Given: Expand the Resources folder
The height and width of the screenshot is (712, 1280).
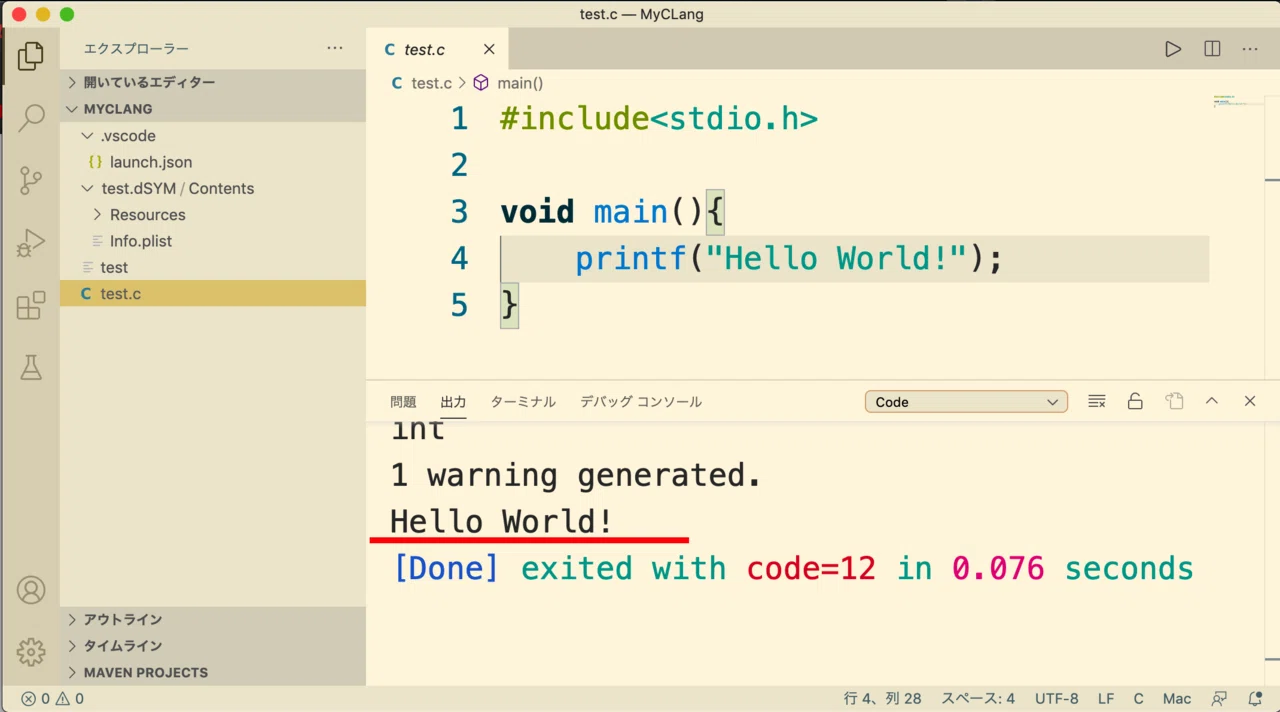Looking at the screenshot, I should (213, 215).
